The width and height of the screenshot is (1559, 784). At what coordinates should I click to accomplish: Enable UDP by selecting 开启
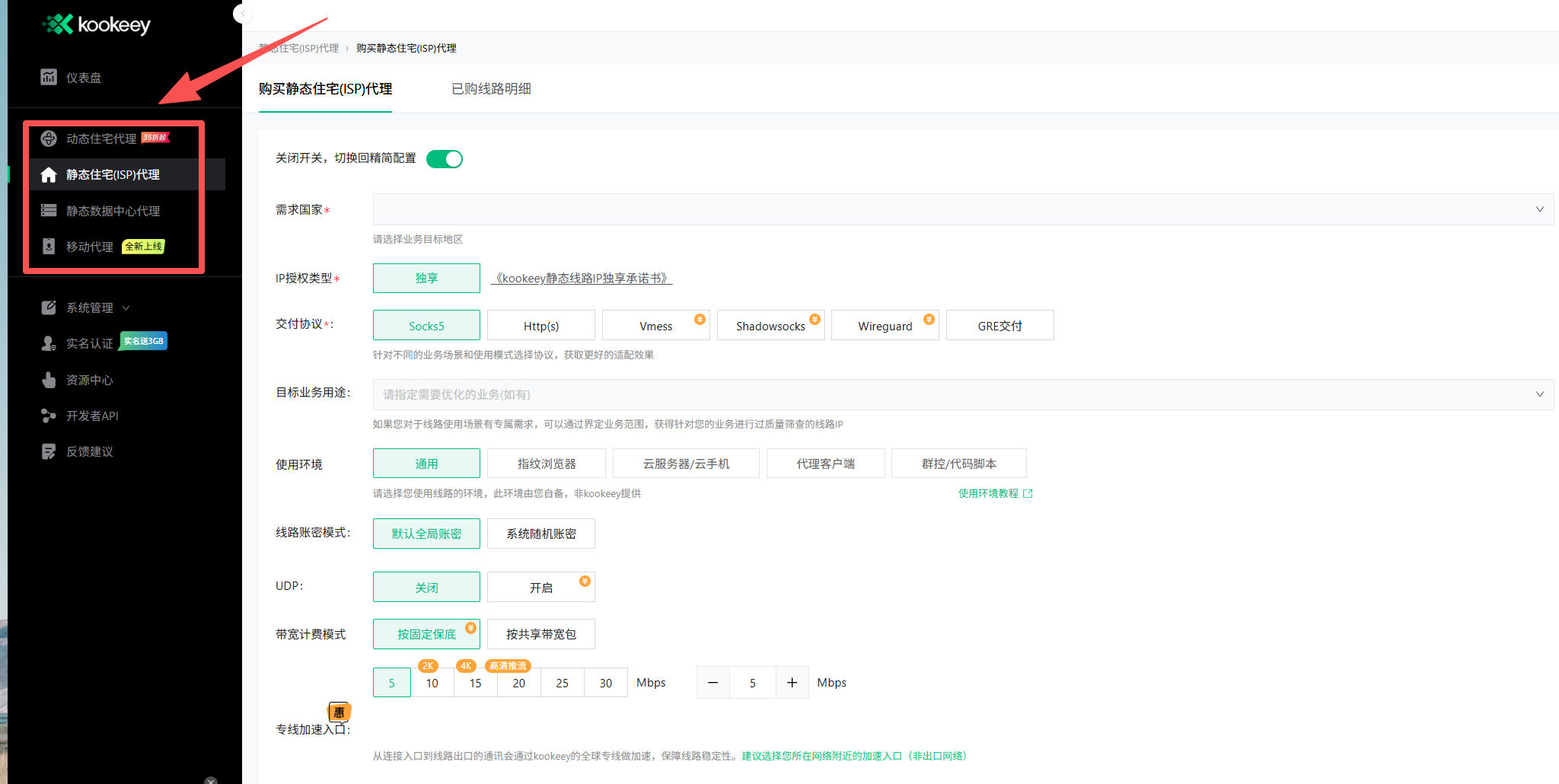click(x=540, y=586)
